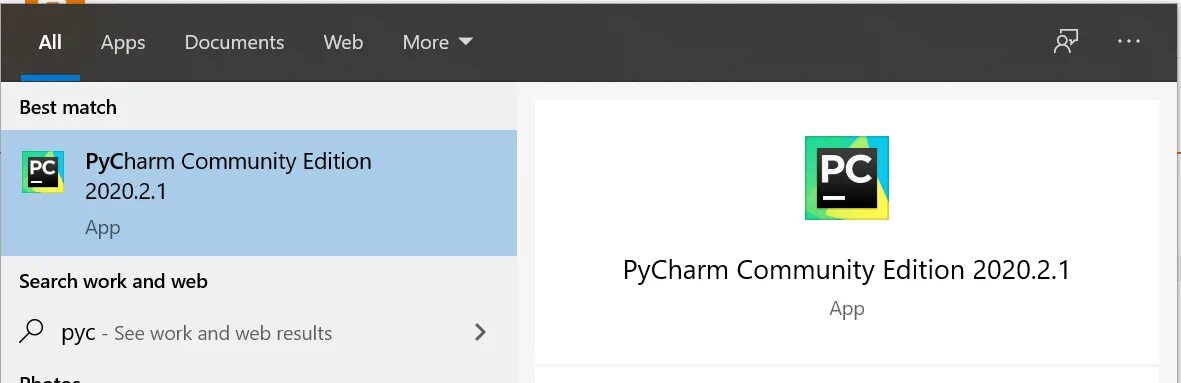This screenshot has height=383, width=1181.
Task: Switch to the Web tab
Action: coord(343,42)
